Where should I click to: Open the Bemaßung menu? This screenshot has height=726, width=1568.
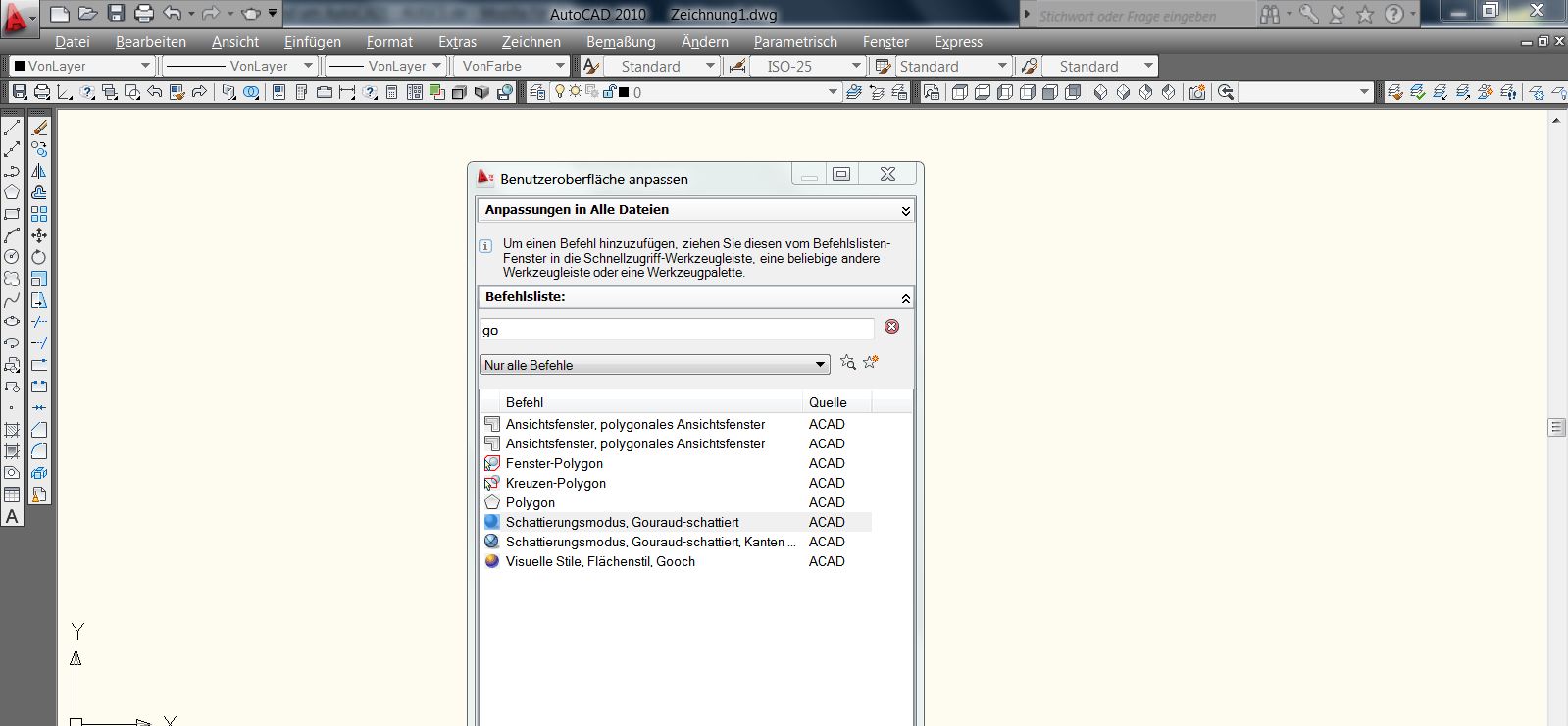click(x=621, y=42)
